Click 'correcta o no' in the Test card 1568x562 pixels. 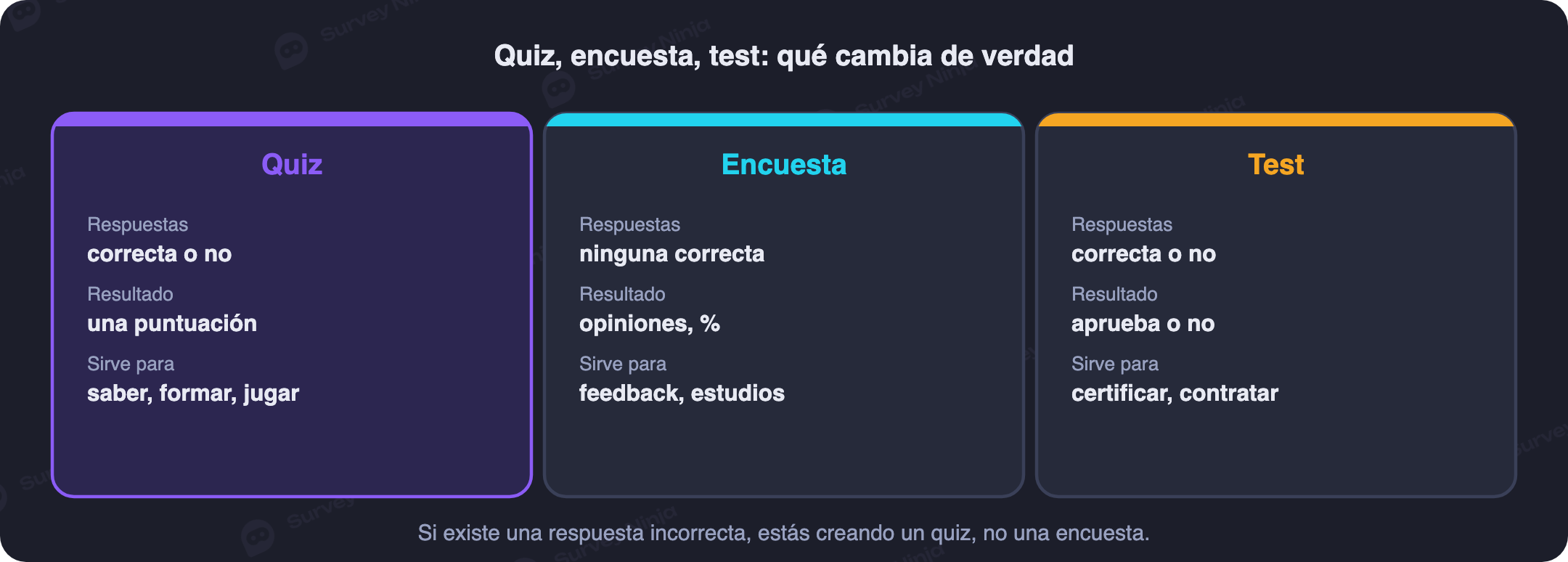(1143, 254)
